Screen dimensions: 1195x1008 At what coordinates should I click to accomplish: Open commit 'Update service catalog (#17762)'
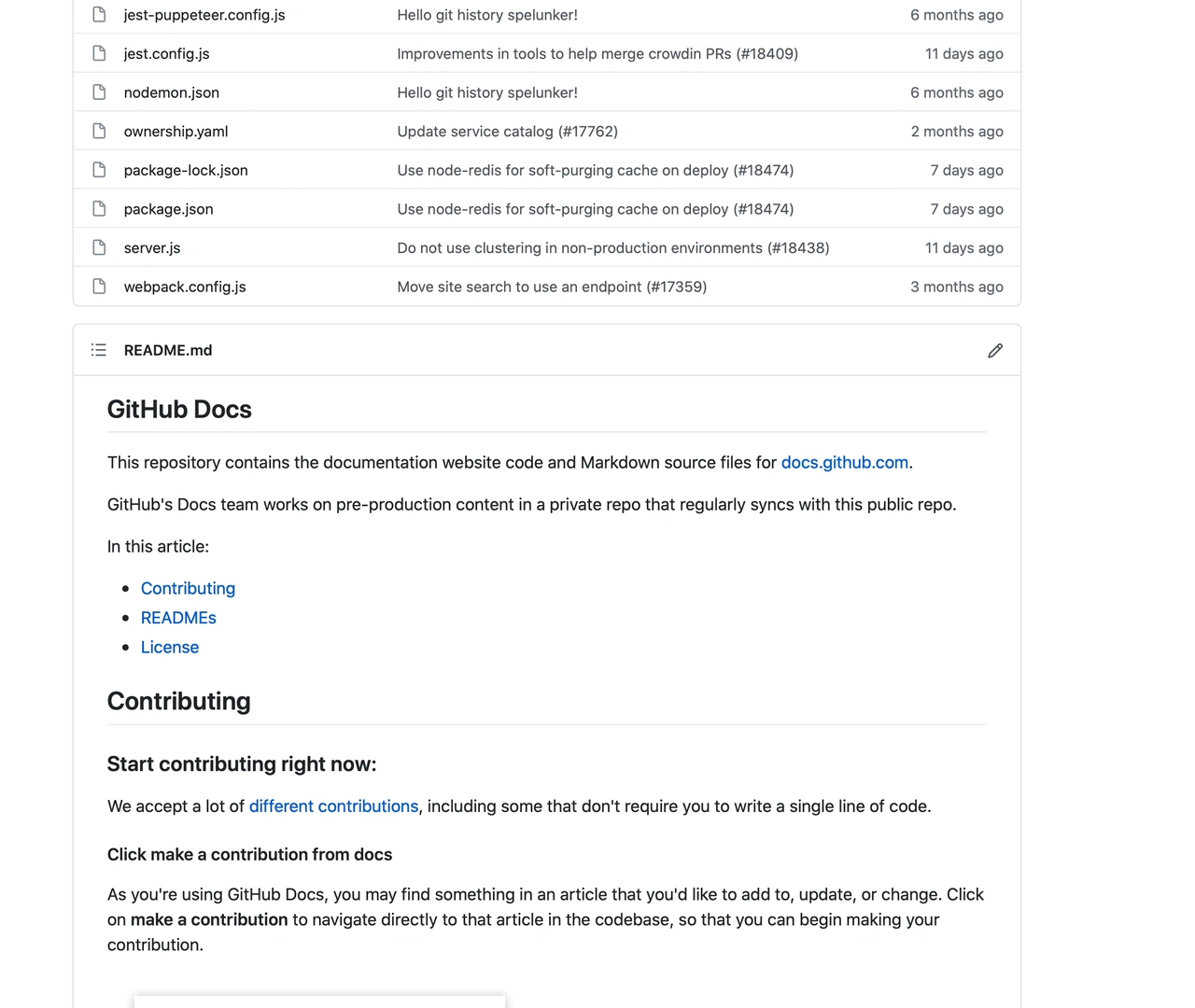(507, 131)
